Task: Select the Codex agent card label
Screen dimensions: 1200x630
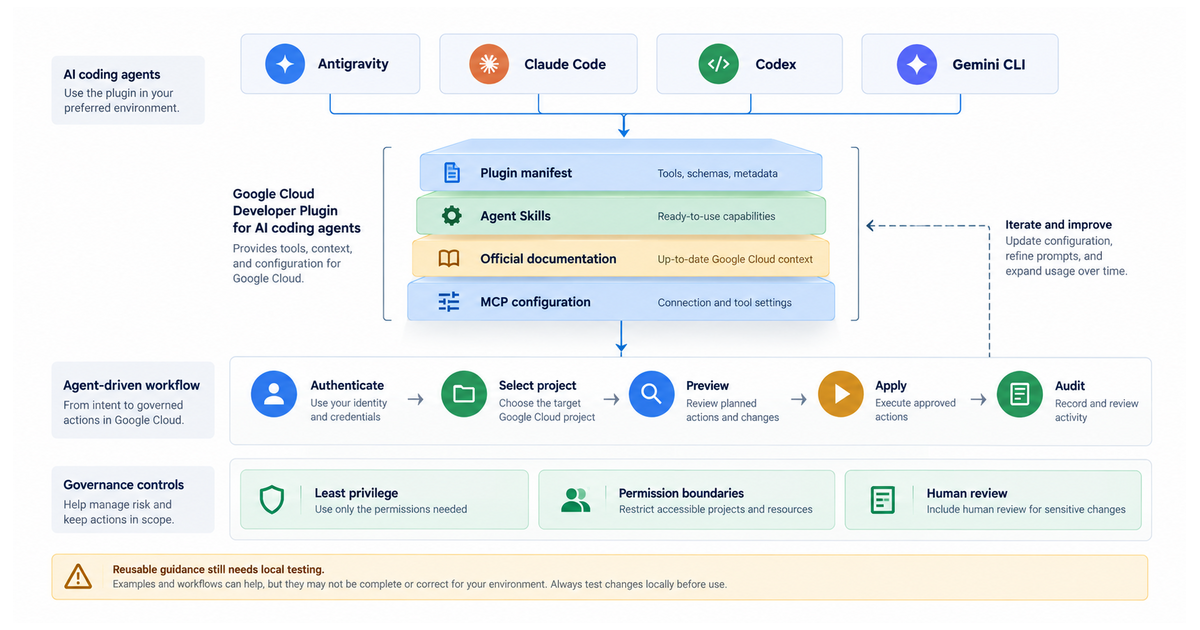Action: point(776,64)
